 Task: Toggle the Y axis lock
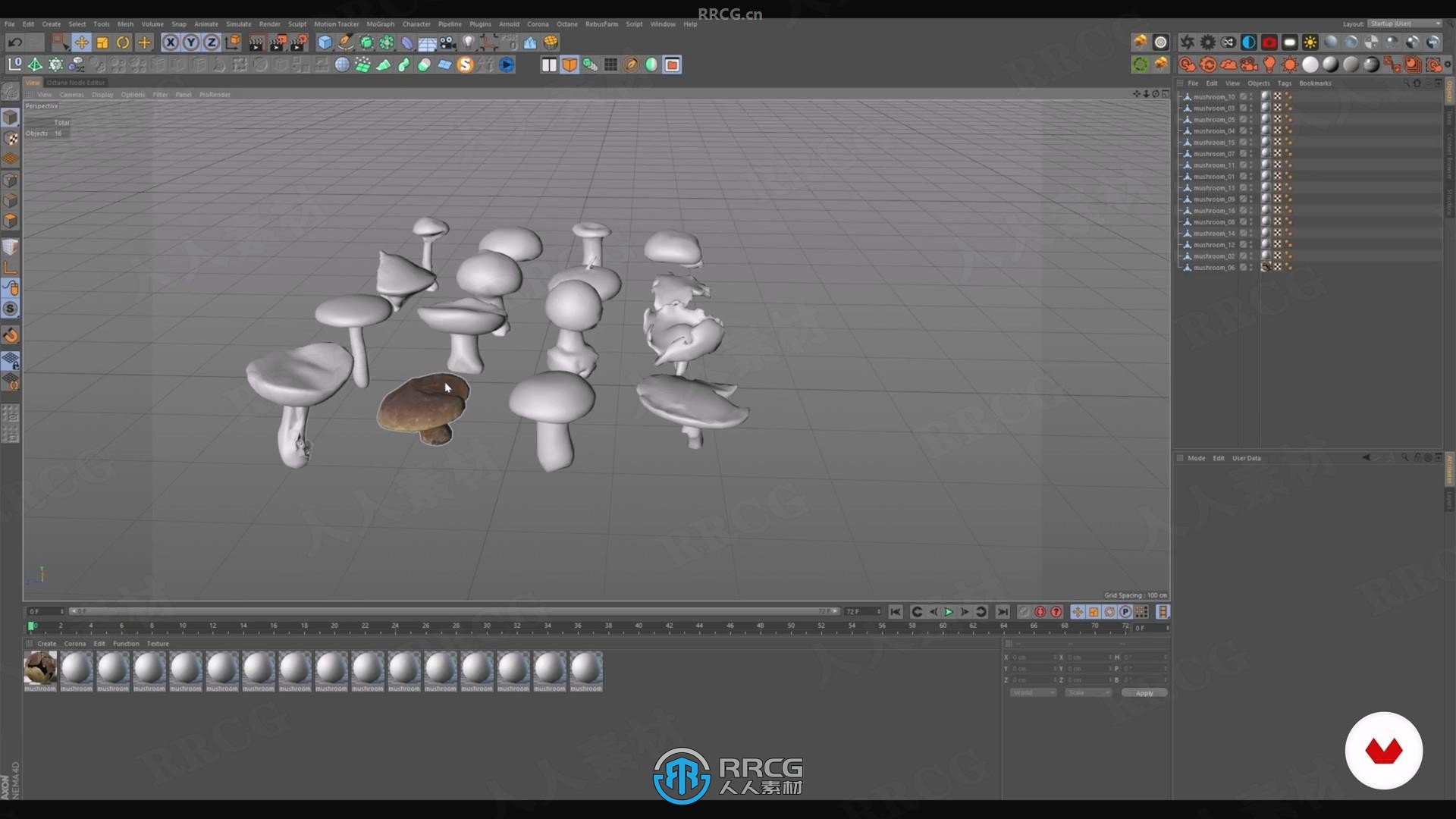[x=191, y=42]
